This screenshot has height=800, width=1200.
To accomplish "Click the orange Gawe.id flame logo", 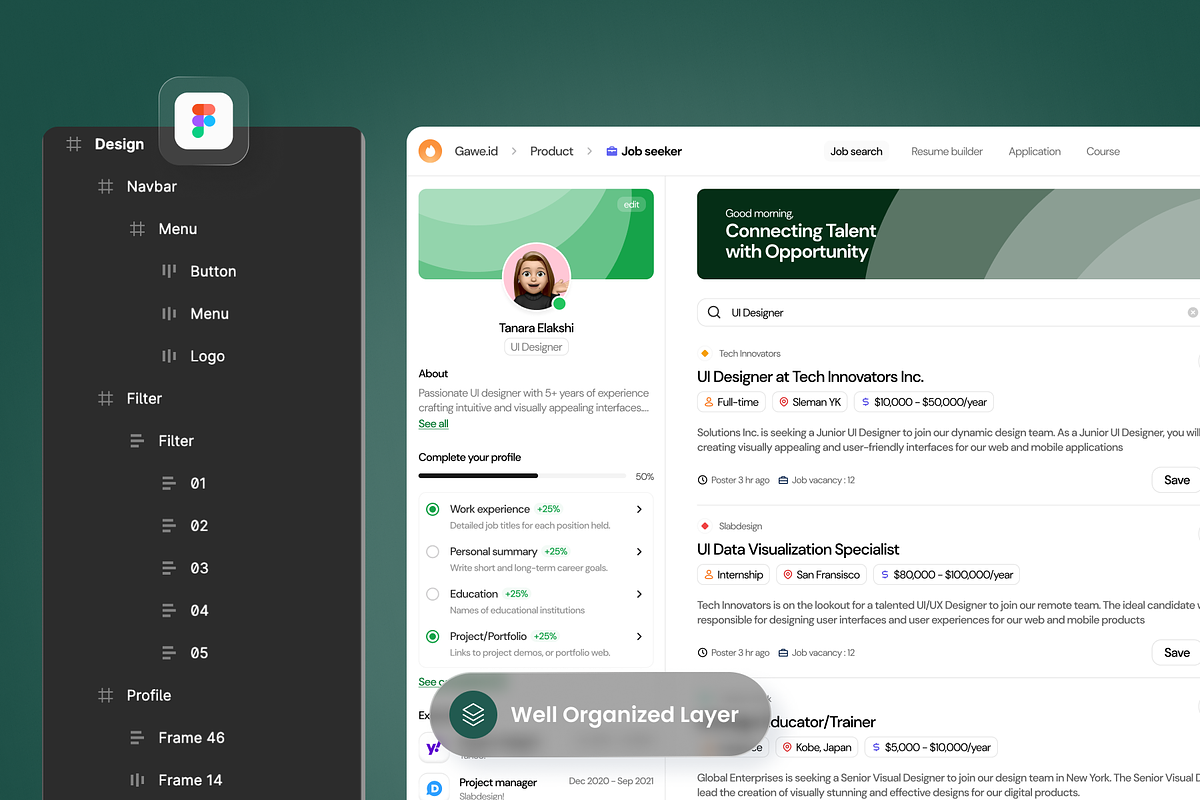I will [430, 151].
